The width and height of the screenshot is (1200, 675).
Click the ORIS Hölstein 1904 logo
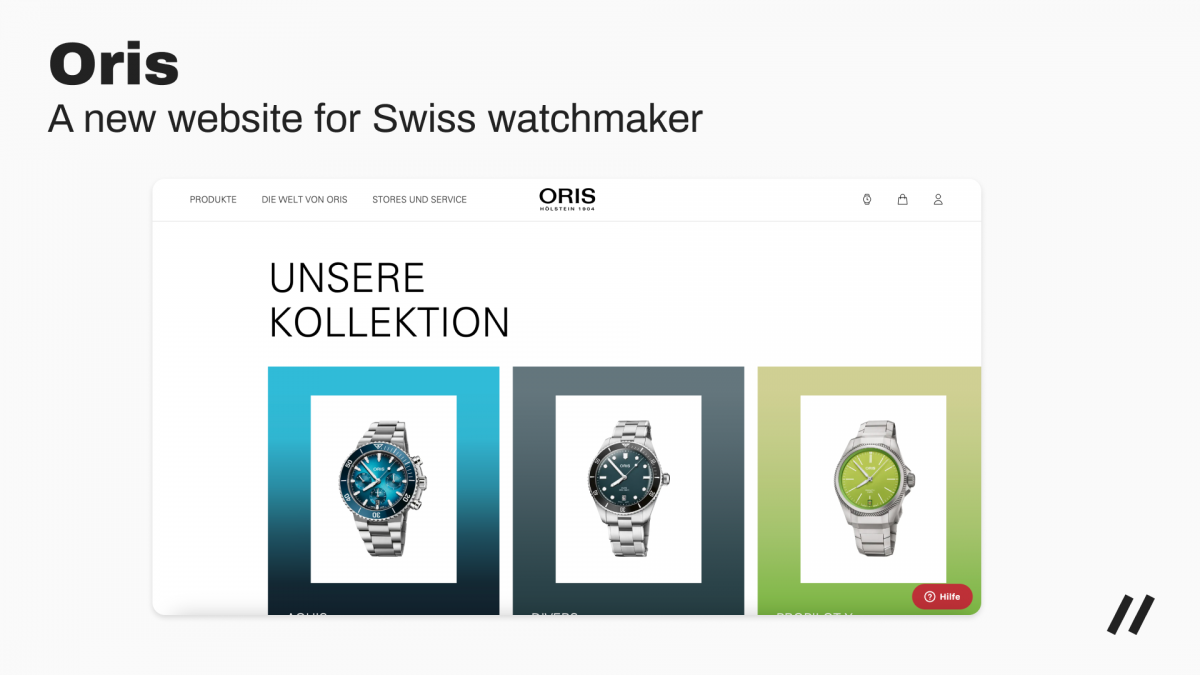[567, 199]
